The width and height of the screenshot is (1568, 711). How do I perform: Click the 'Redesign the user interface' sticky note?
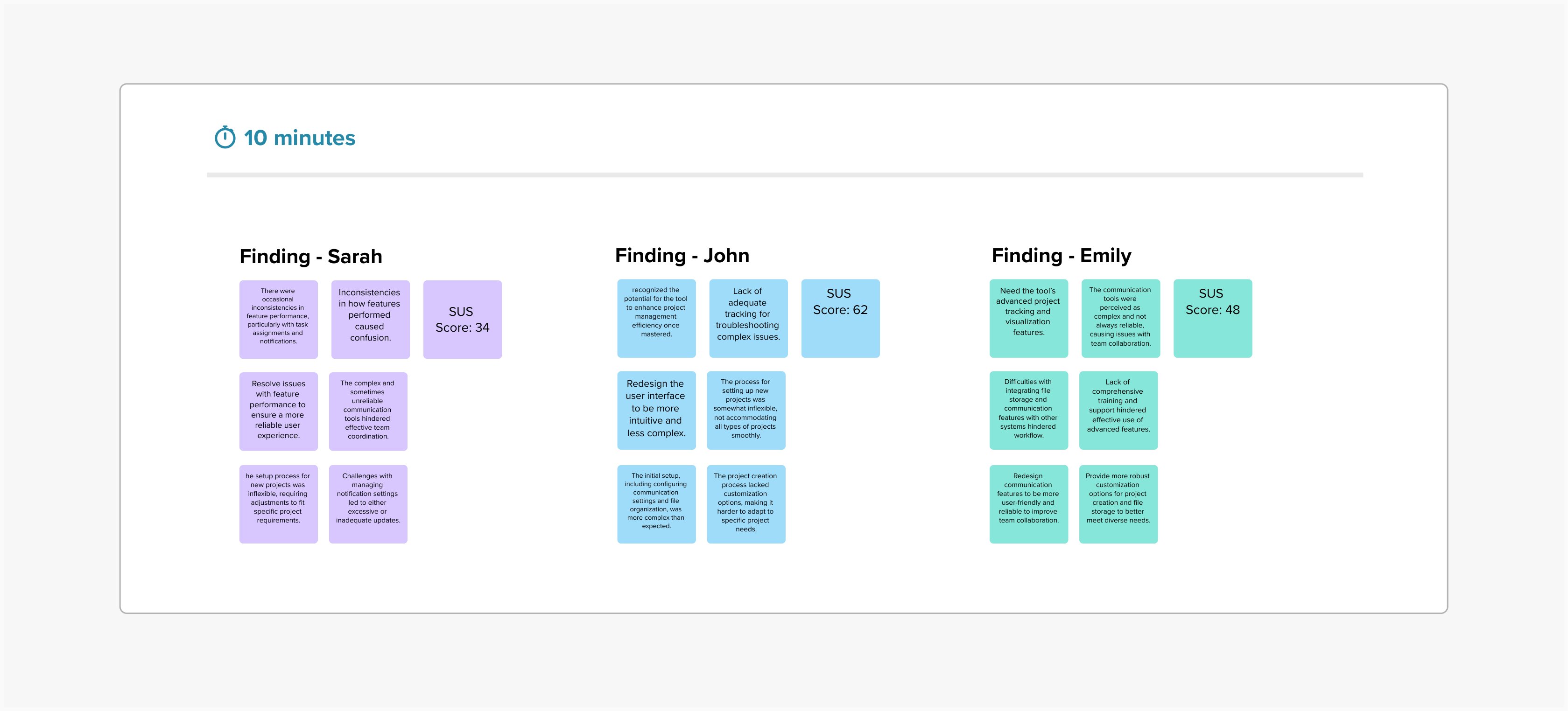point(655,410)
